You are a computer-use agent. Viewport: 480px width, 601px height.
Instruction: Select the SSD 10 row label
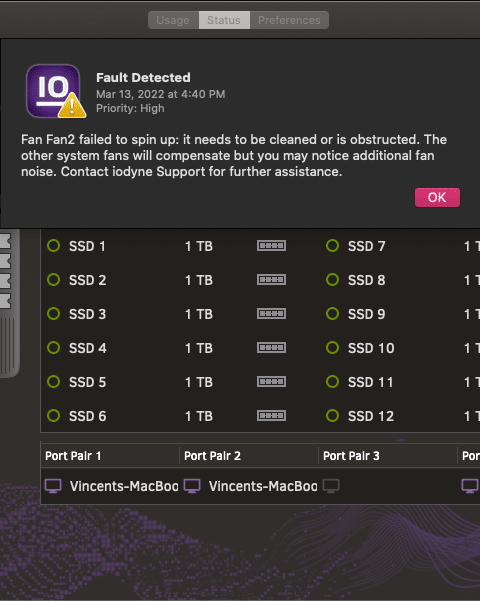point(371,348)
